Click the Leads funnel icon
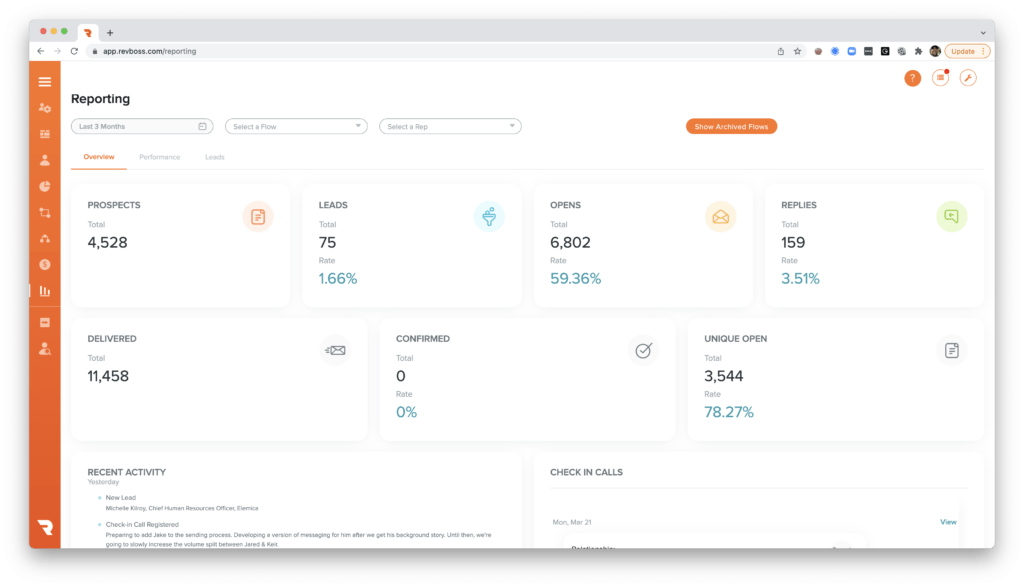 pyautogui.click(x=489, y=217)
